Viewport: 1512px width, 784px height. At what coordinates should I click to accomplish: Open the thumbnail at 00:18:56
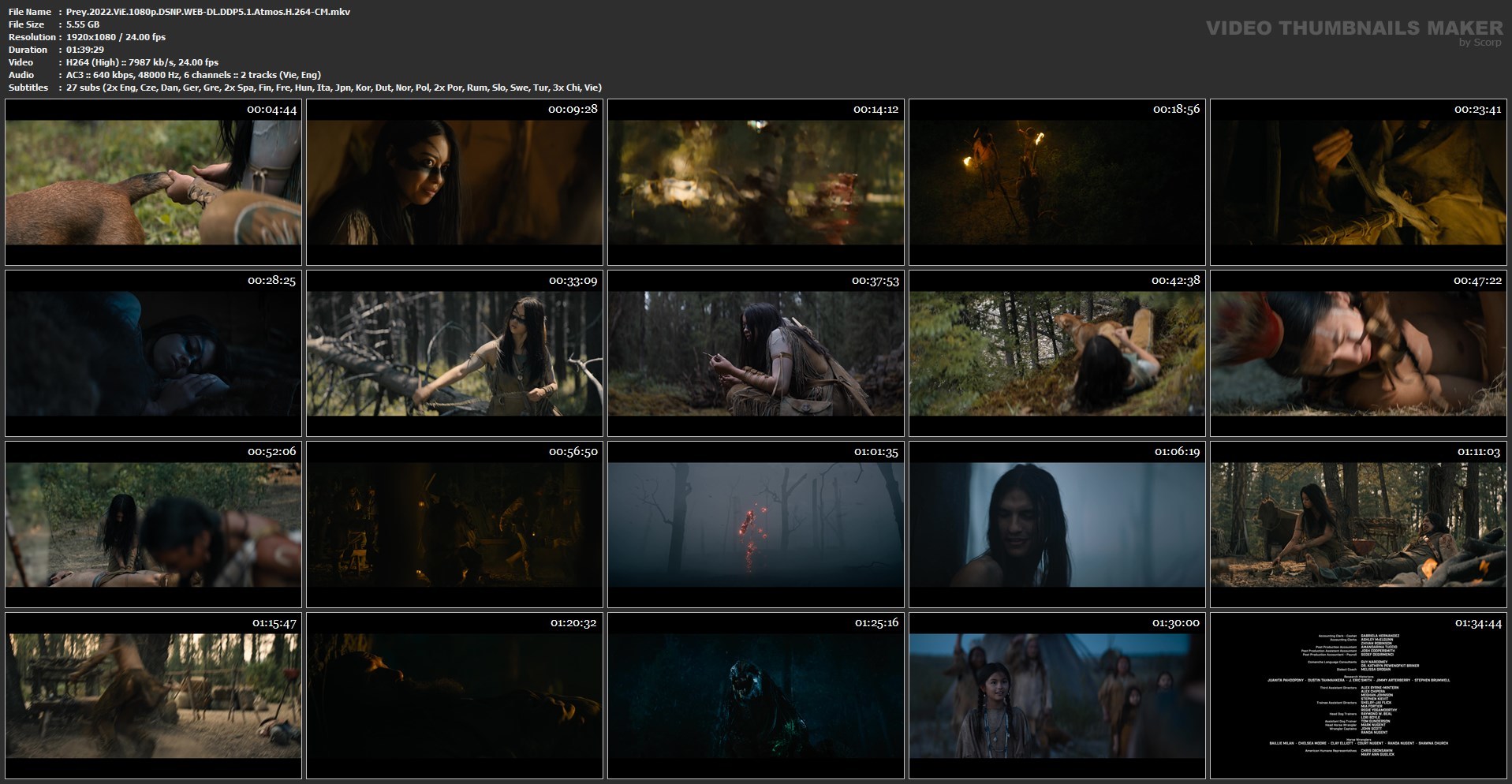point(1057,182)
